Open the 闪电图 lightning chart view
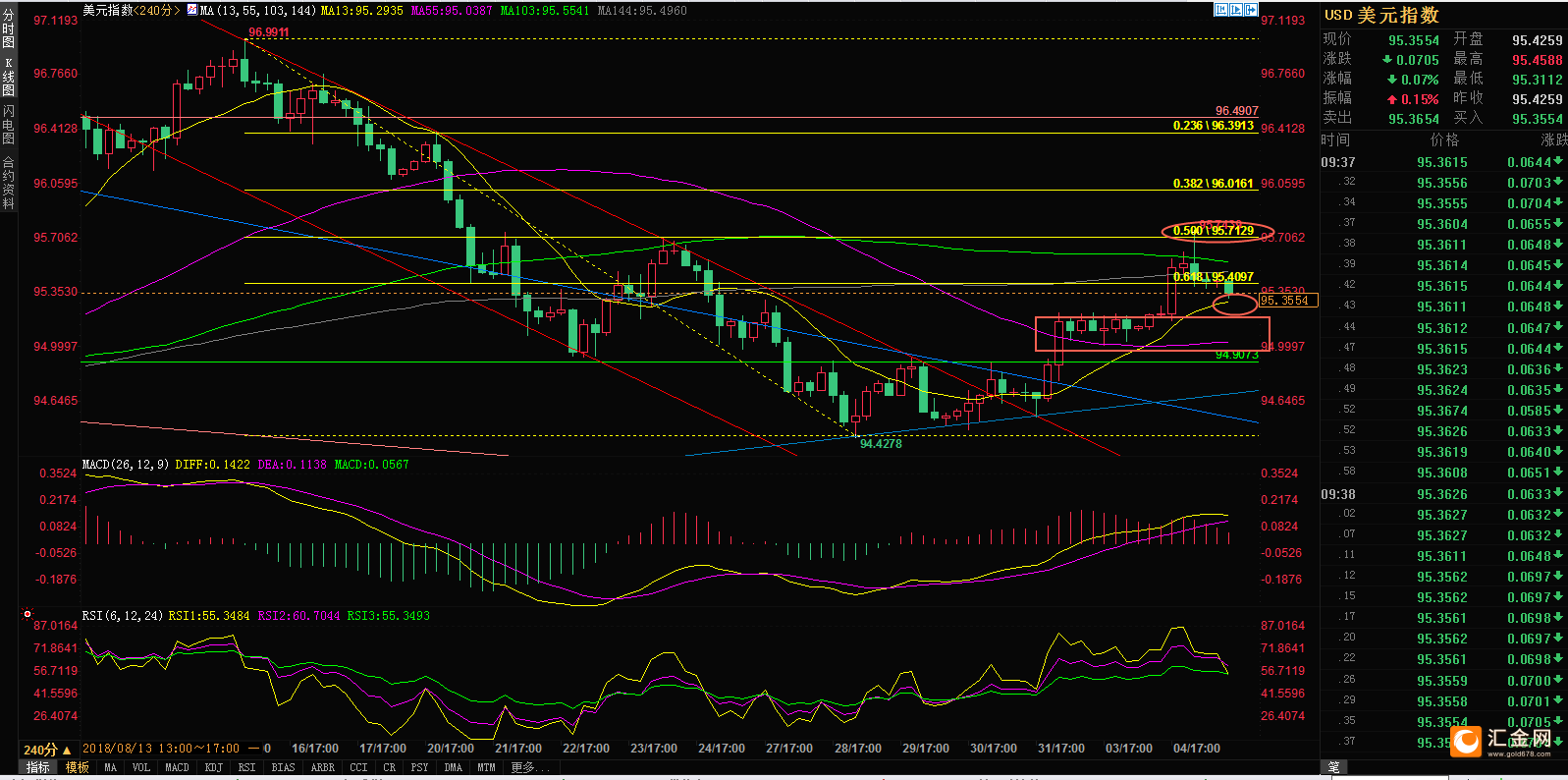This screenshot has width=1568, height=780. click(8, 125)
